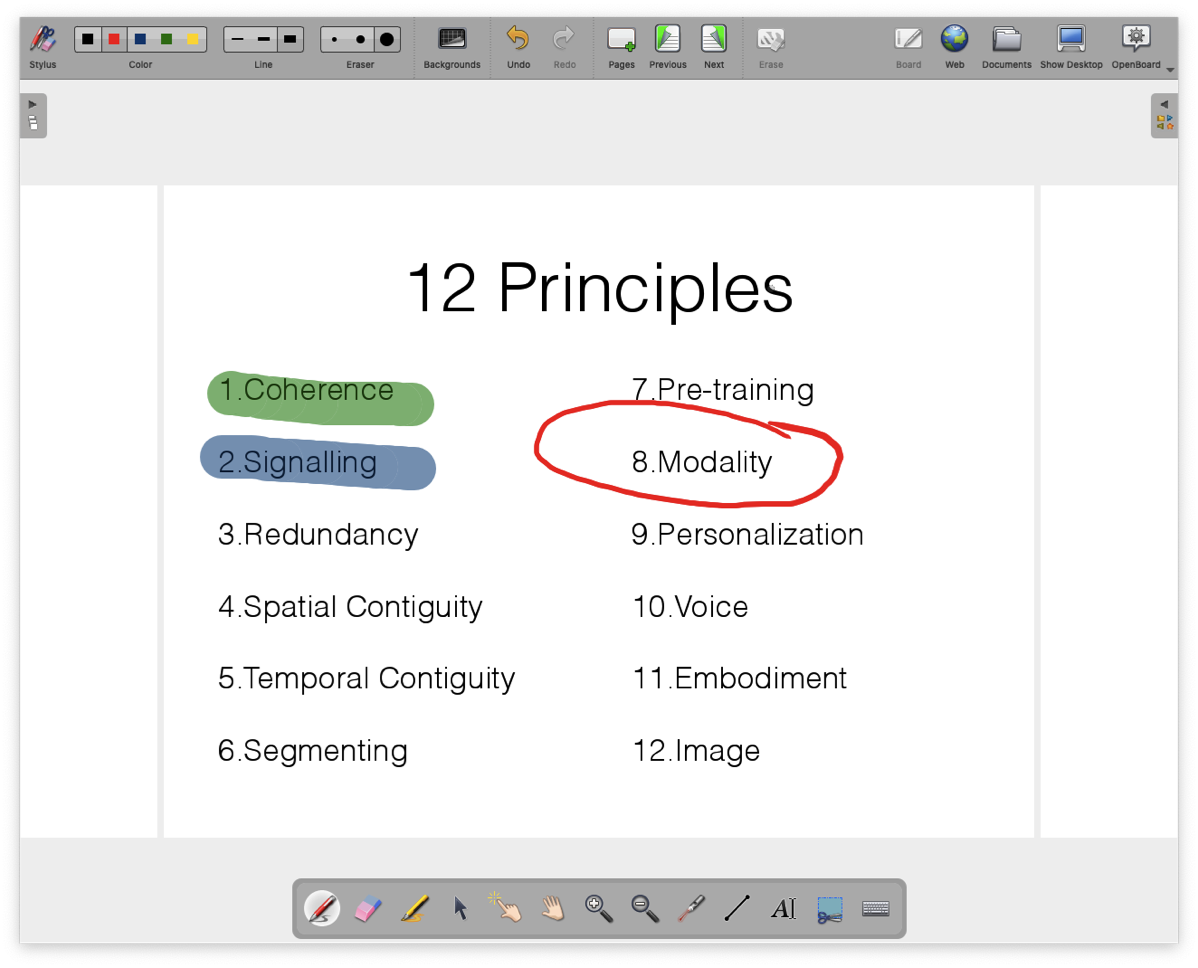Open the Documents view
1198x968 pixels.
1006,46
